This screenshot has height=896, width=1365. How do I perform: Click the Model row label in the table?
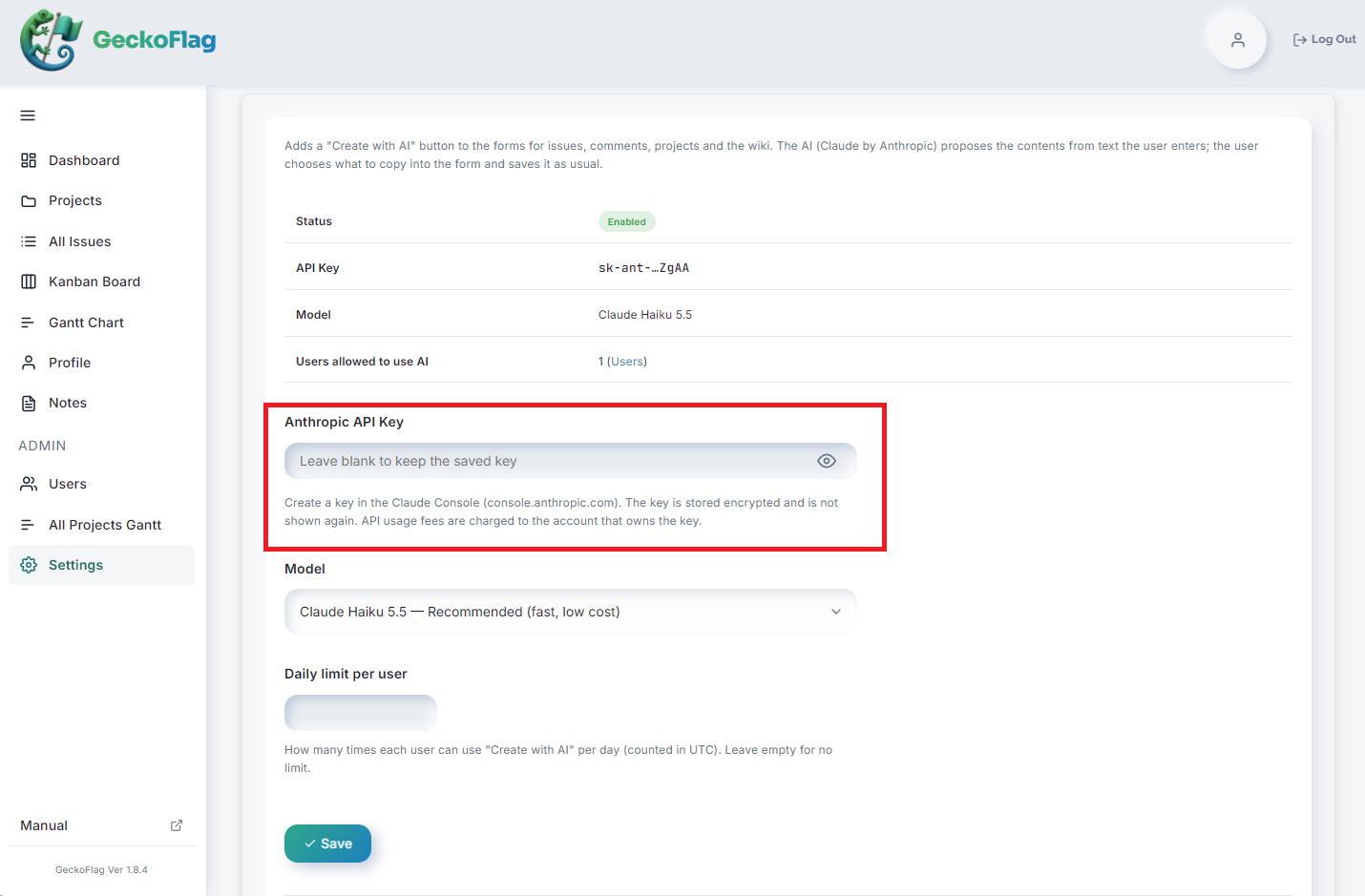click(313, 315)
